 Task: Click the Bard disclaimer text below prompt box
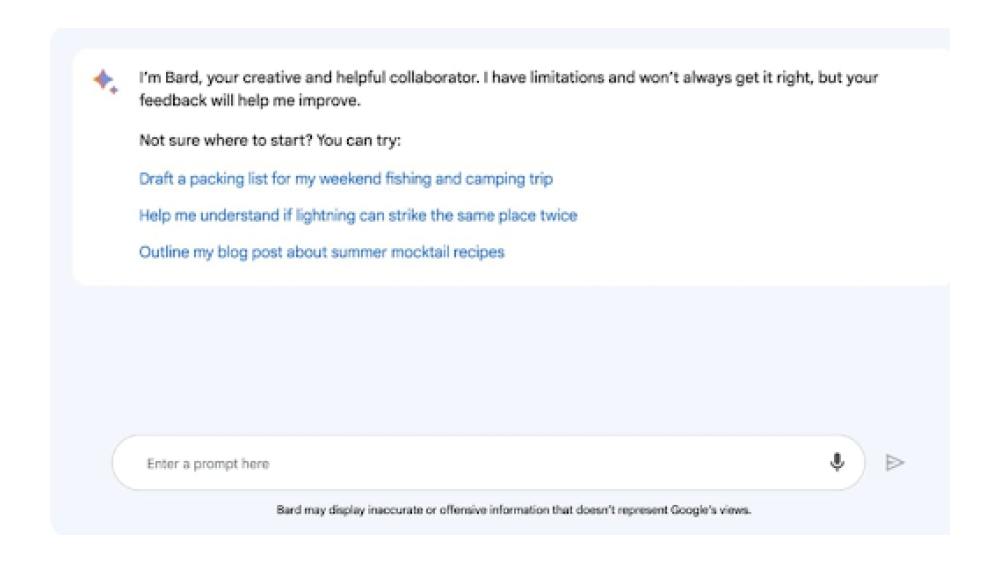click(x=513, y=510)
